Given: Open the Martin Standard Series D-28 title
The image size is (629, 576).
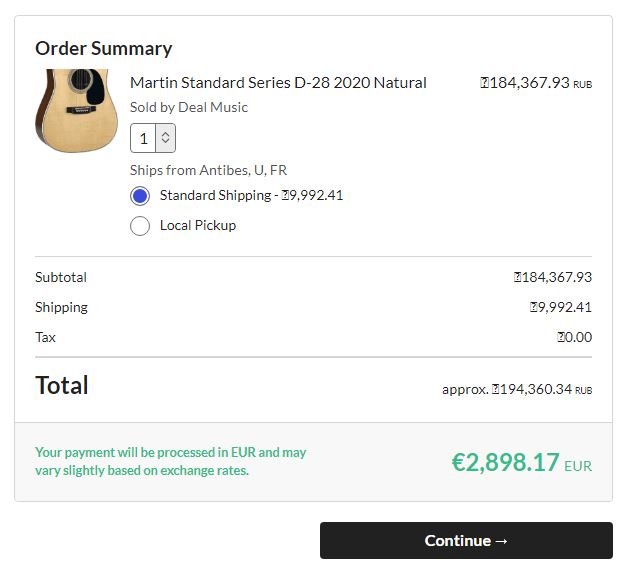Looking at the screenshot, I should click(x=278, y=83).
